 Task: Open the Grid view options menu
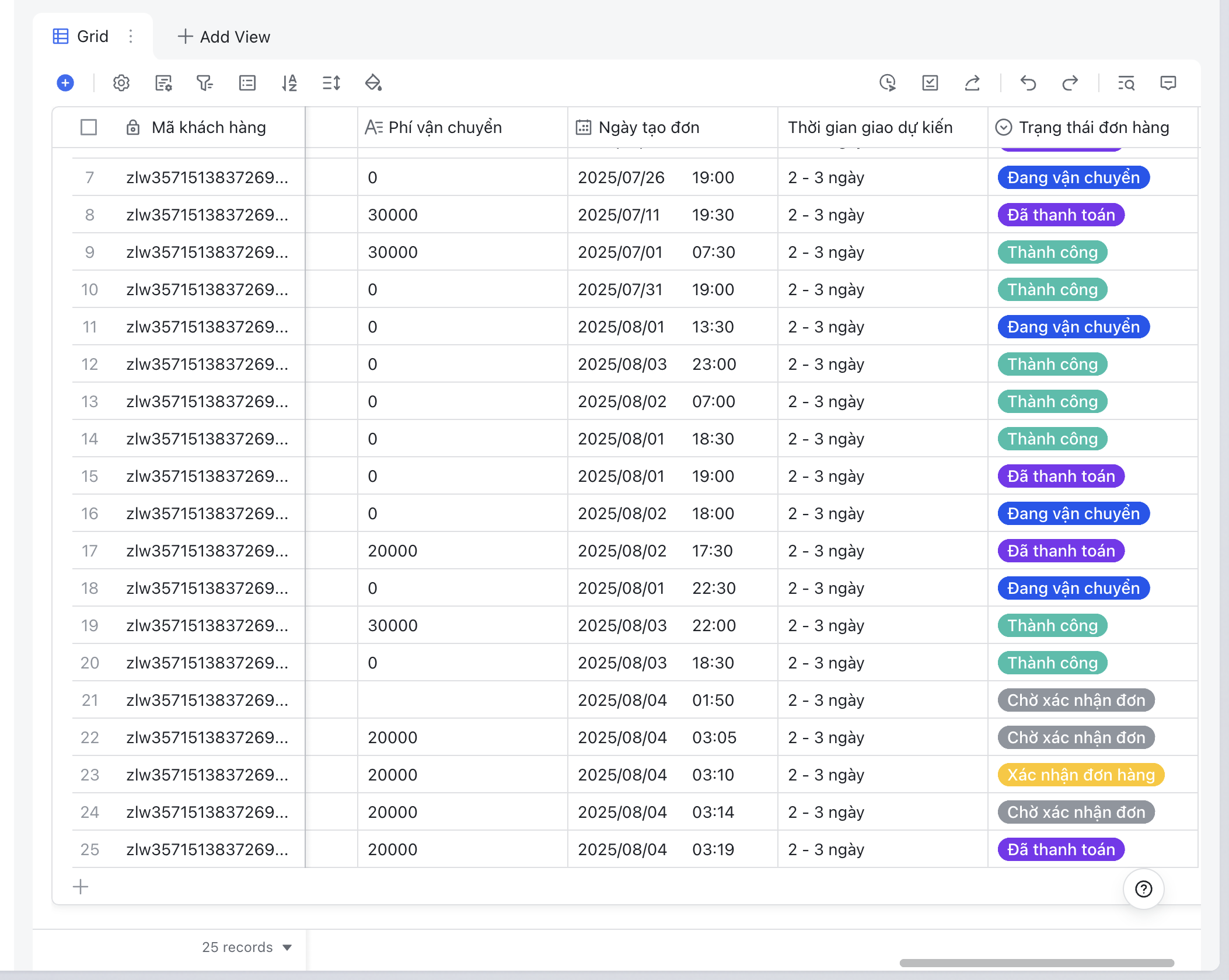[131, 36]
